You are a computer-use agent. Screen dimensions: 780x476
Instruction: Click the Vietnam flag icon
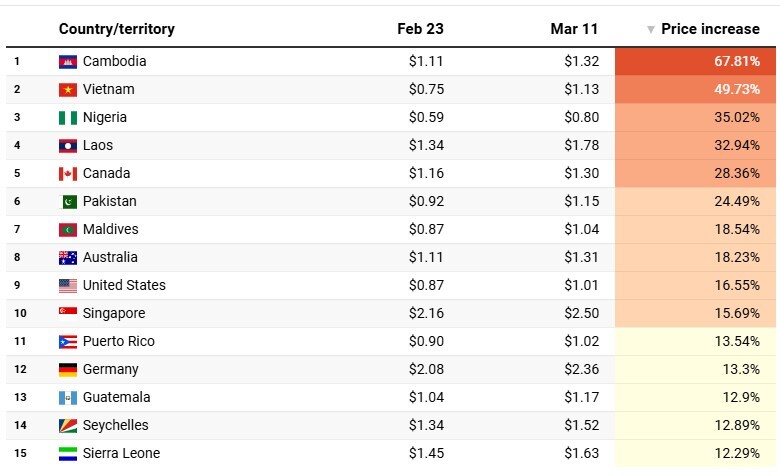click(68, 90)
